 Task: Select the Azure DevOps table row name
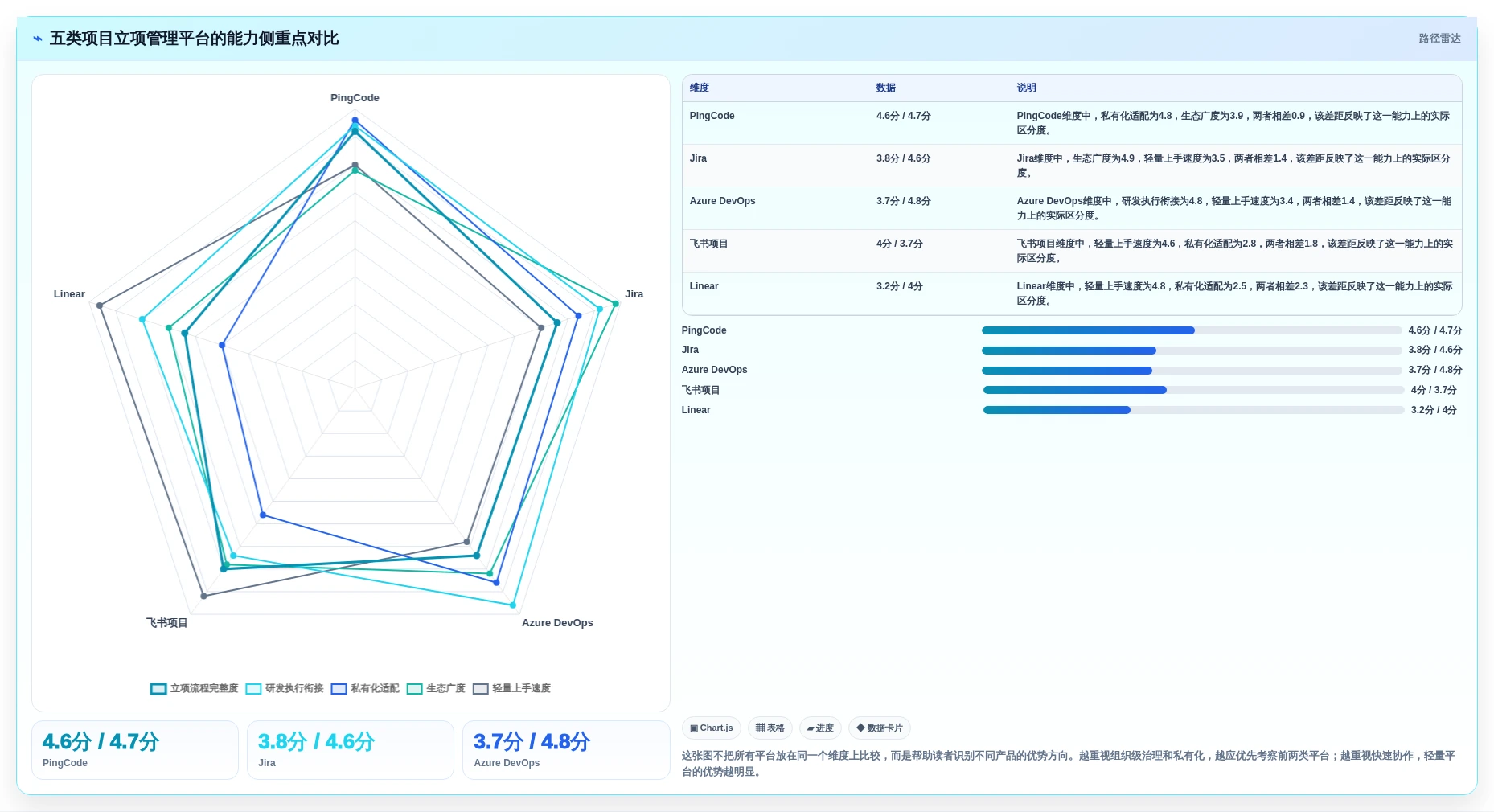pos(722,201)
